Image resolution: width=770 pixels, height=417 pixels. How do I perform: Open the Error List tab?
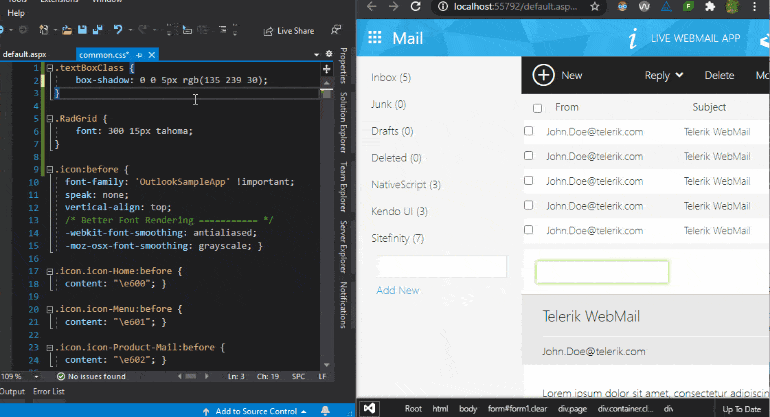click(x=48, y=391)
